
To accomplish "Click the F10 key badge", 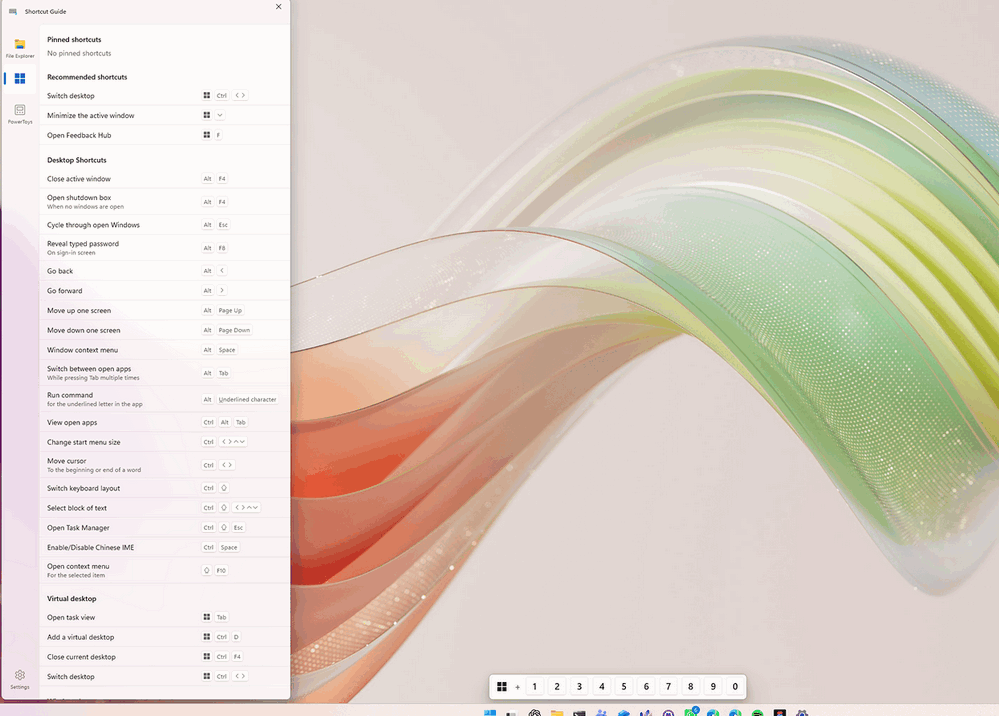I will (x=221, y=570).
